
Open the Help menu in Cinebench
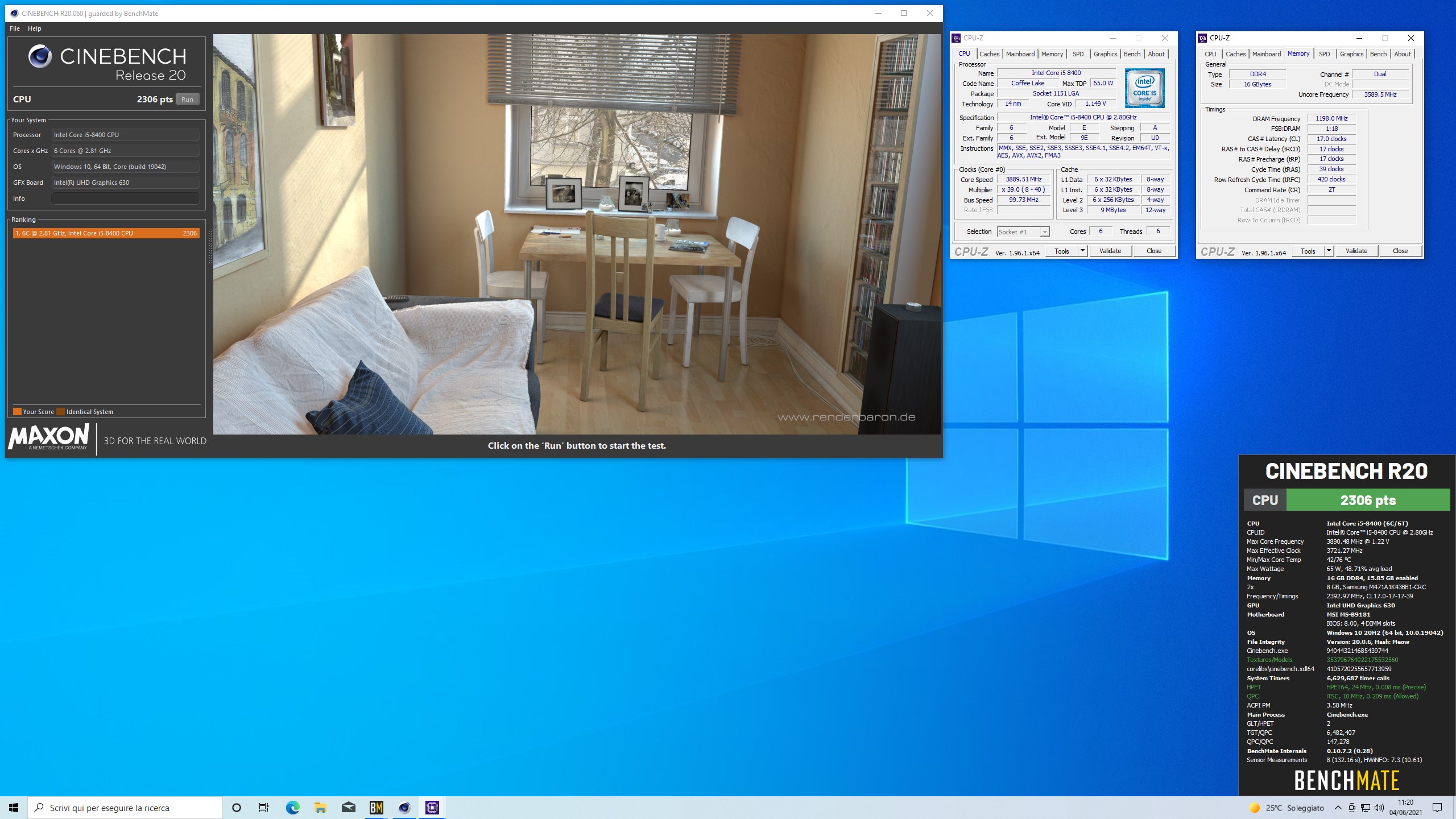tap(35, 28)
